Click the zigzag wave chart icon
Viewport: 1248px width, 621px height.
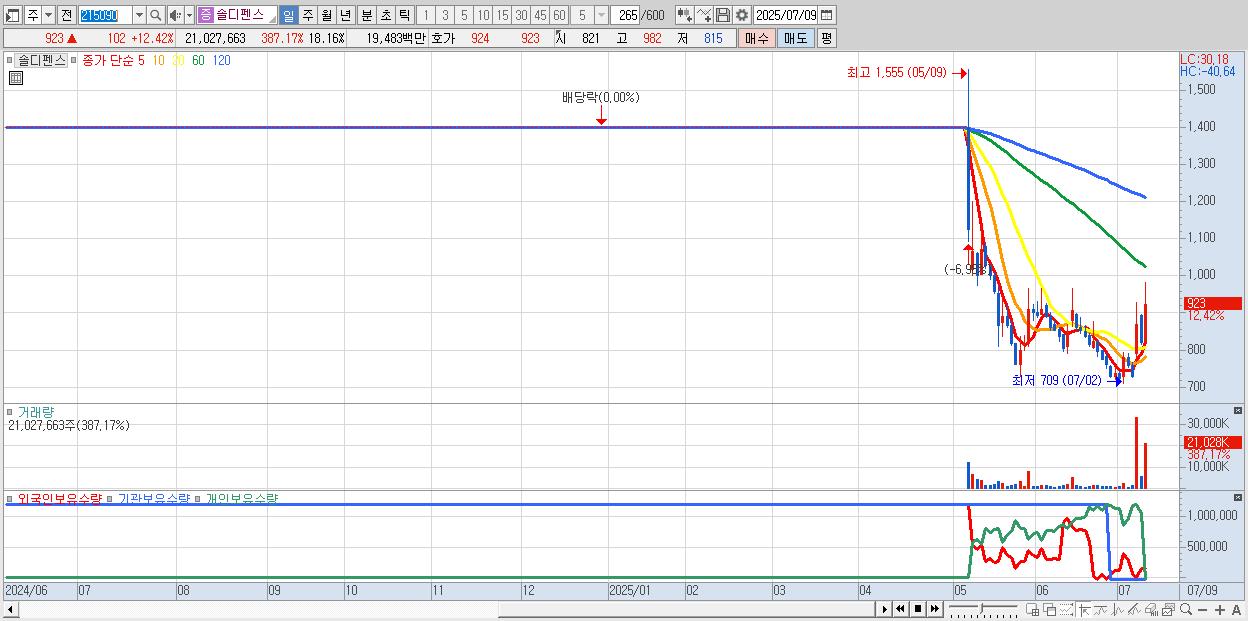coord(1118,609)
